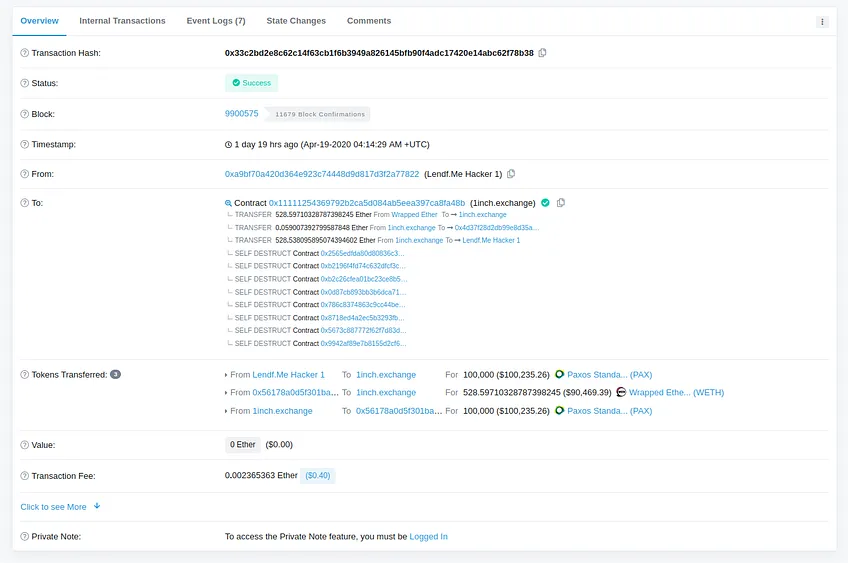This screenshot has width=848, height=563.
Task: Open self-destructed contract 0x2565edfda80d80836c3...
Action: tap(362, 253)
